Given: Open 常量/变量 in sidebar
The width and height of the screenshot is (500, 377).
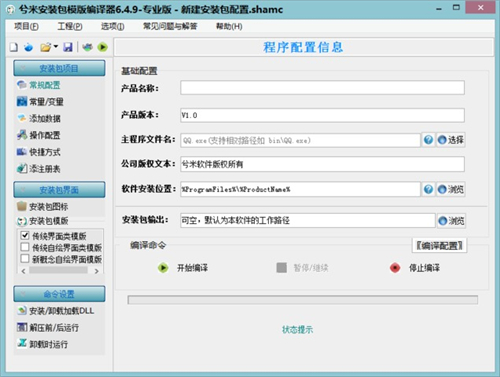Looking at the screenshot, I should [46, 102].
